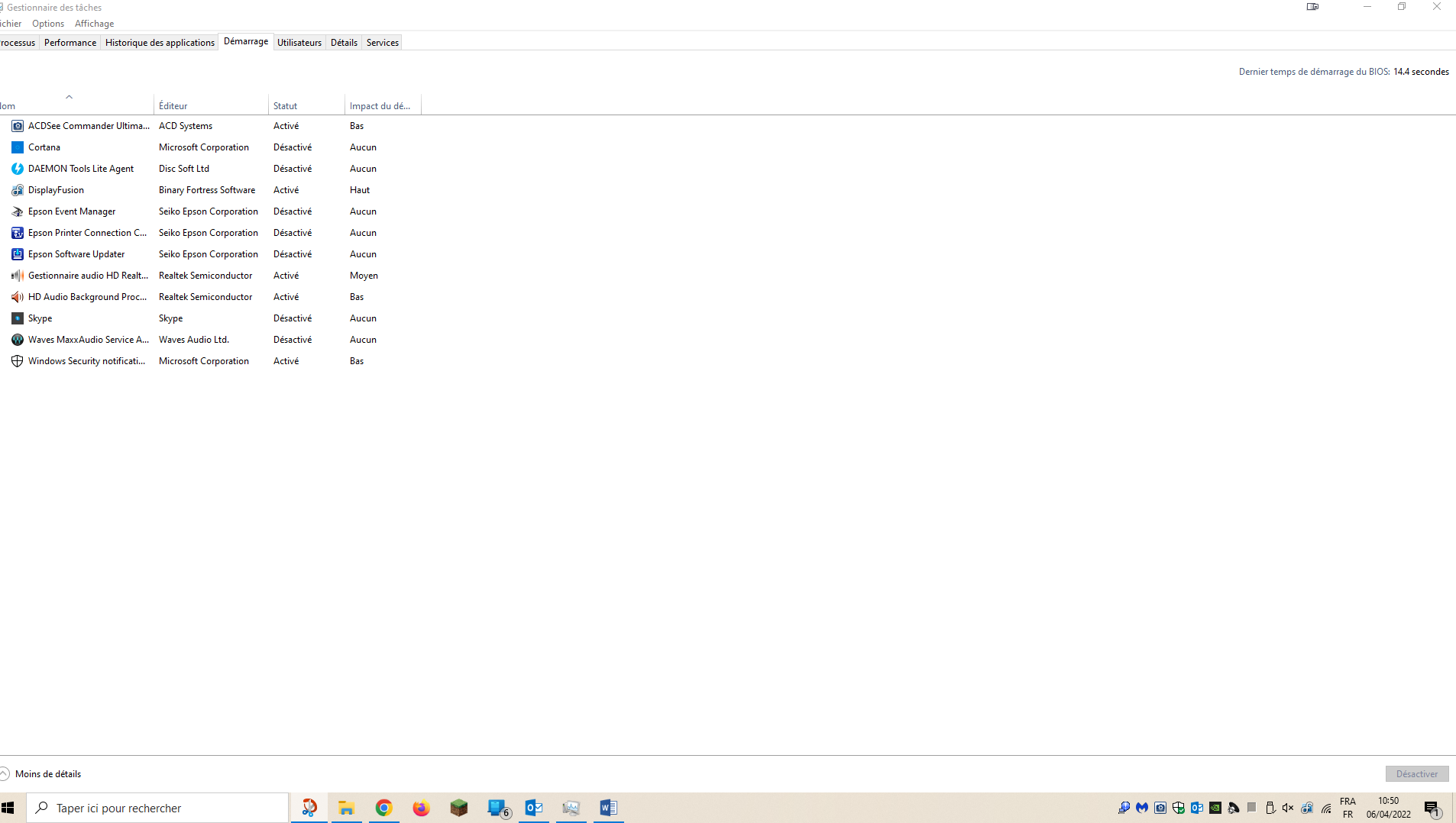Image resolution: width=1456 pixels, height=823 pixels.
Task: Open the Historique des applications tab
Action: pos(160,43)
